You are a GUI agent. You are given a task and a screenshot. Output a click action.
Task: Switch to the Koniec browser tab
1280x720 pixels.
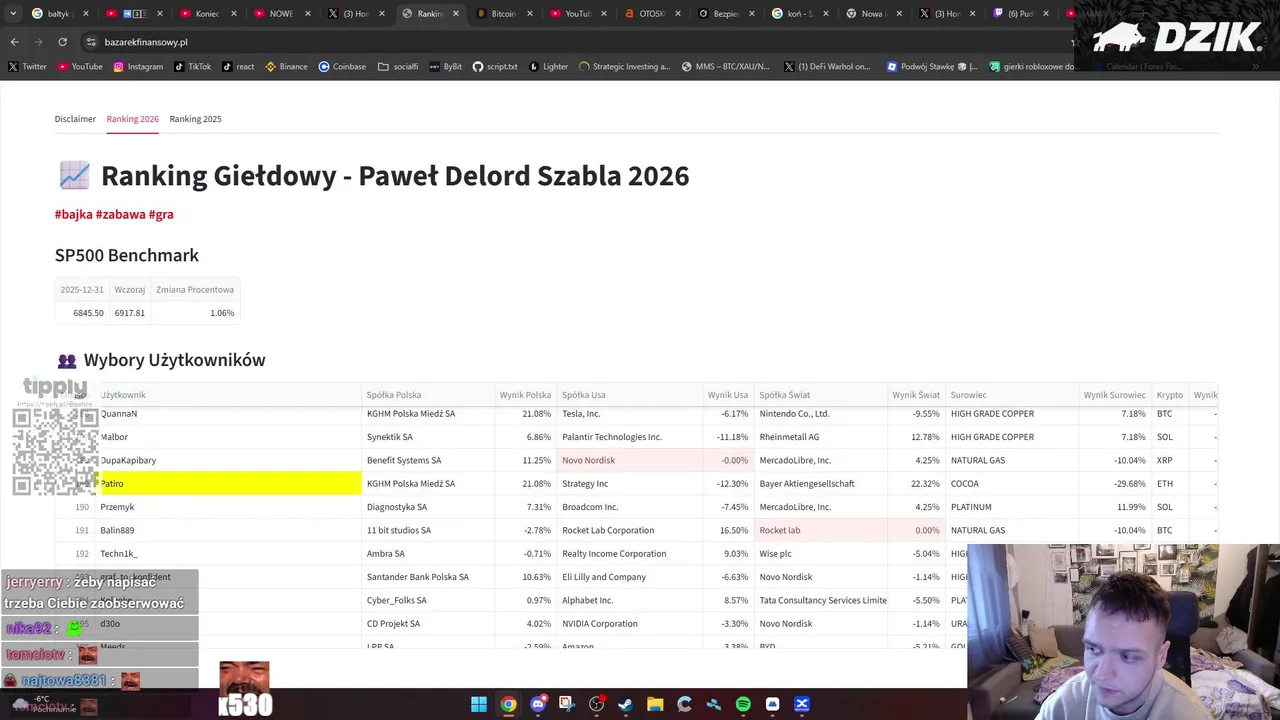click(207, 14)
